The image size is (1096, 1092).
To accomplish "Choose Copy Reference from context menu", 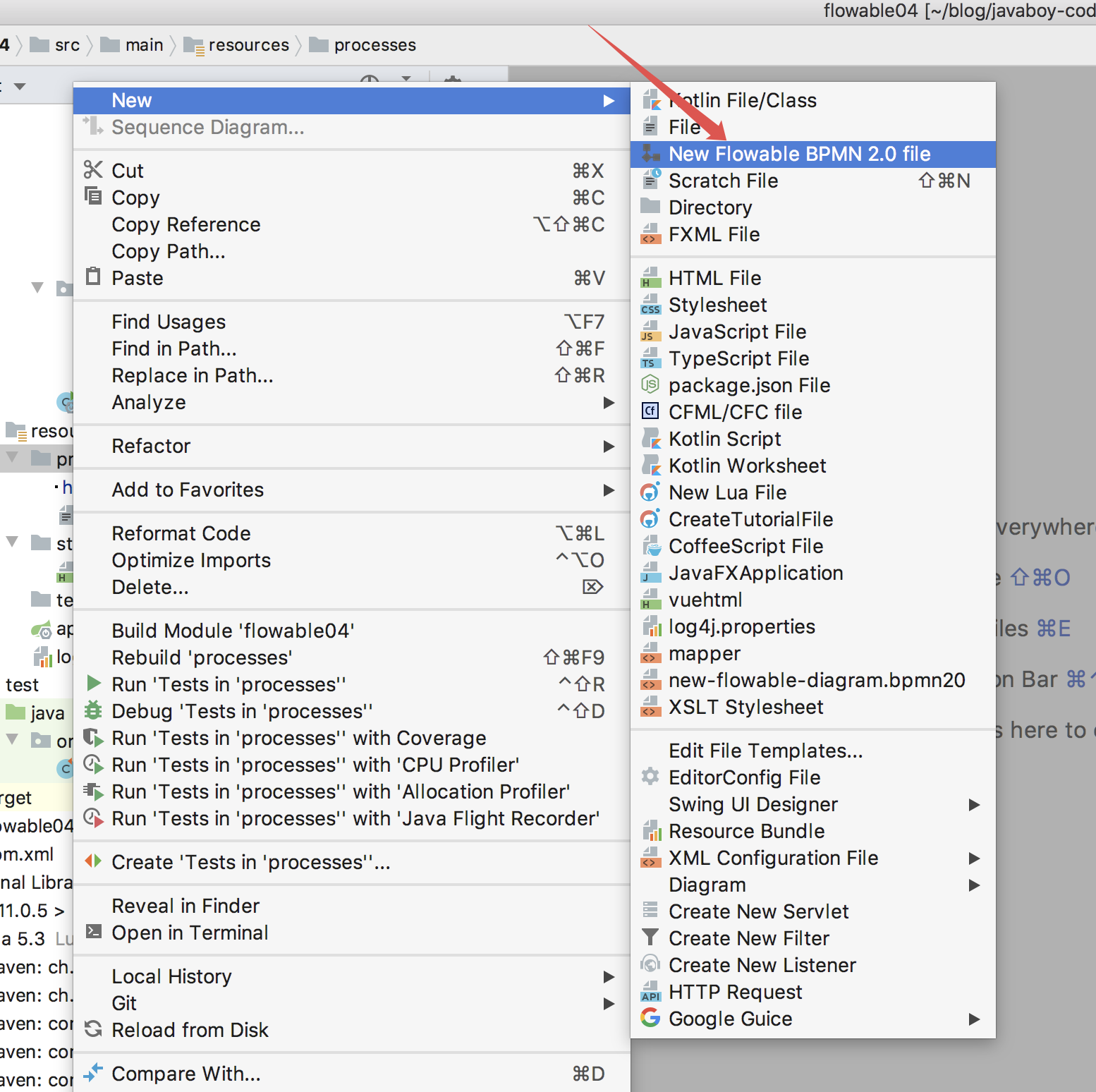I will [x=352, y=224].
